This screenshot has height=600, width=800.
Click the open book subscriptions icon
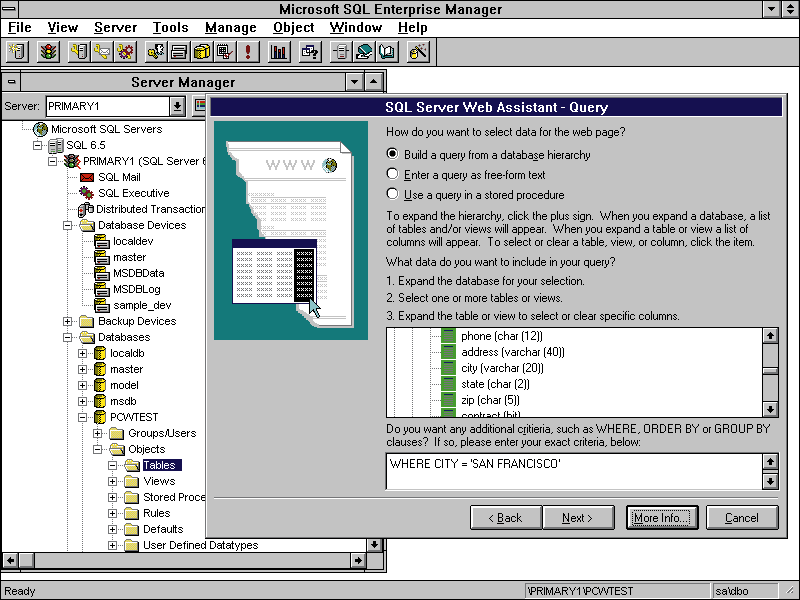pos(387,52)
